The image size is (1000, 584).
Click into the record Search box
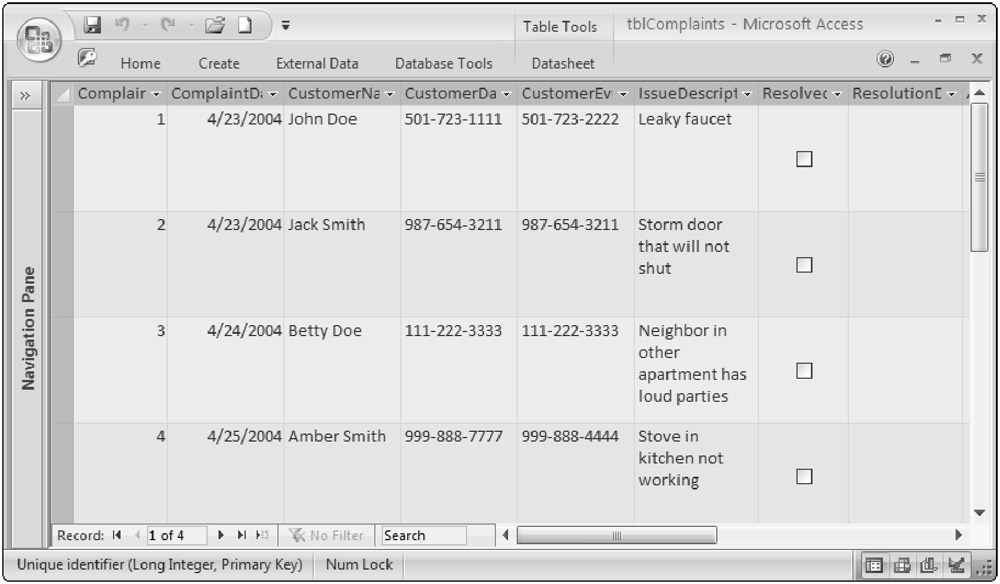[422, 536]
